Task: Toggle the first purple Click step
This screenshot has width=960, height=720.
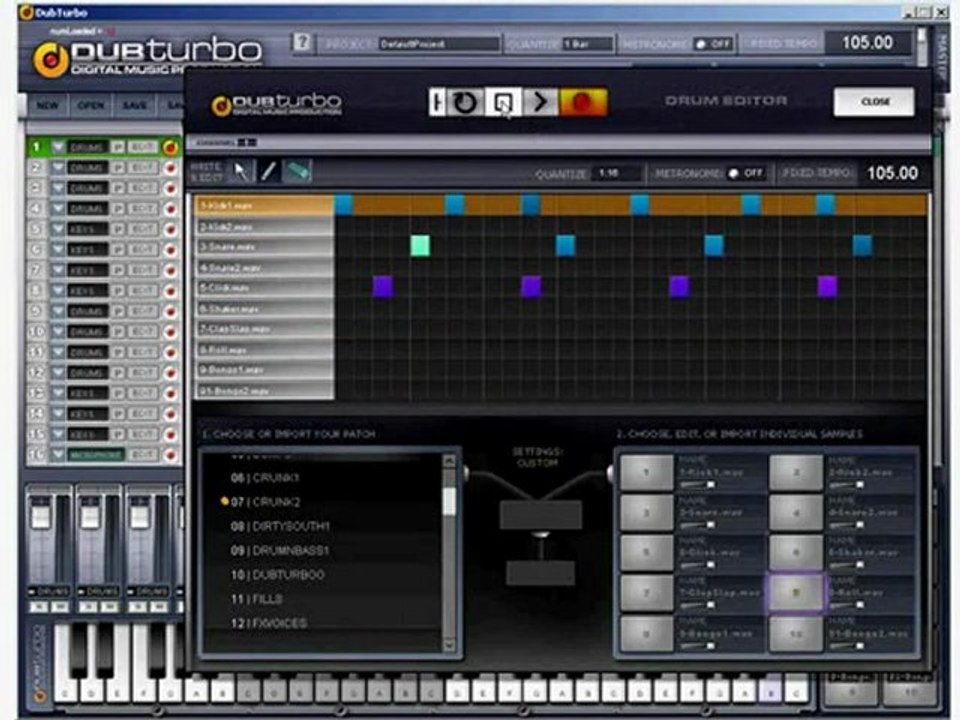Action: [x=383, y=287]
